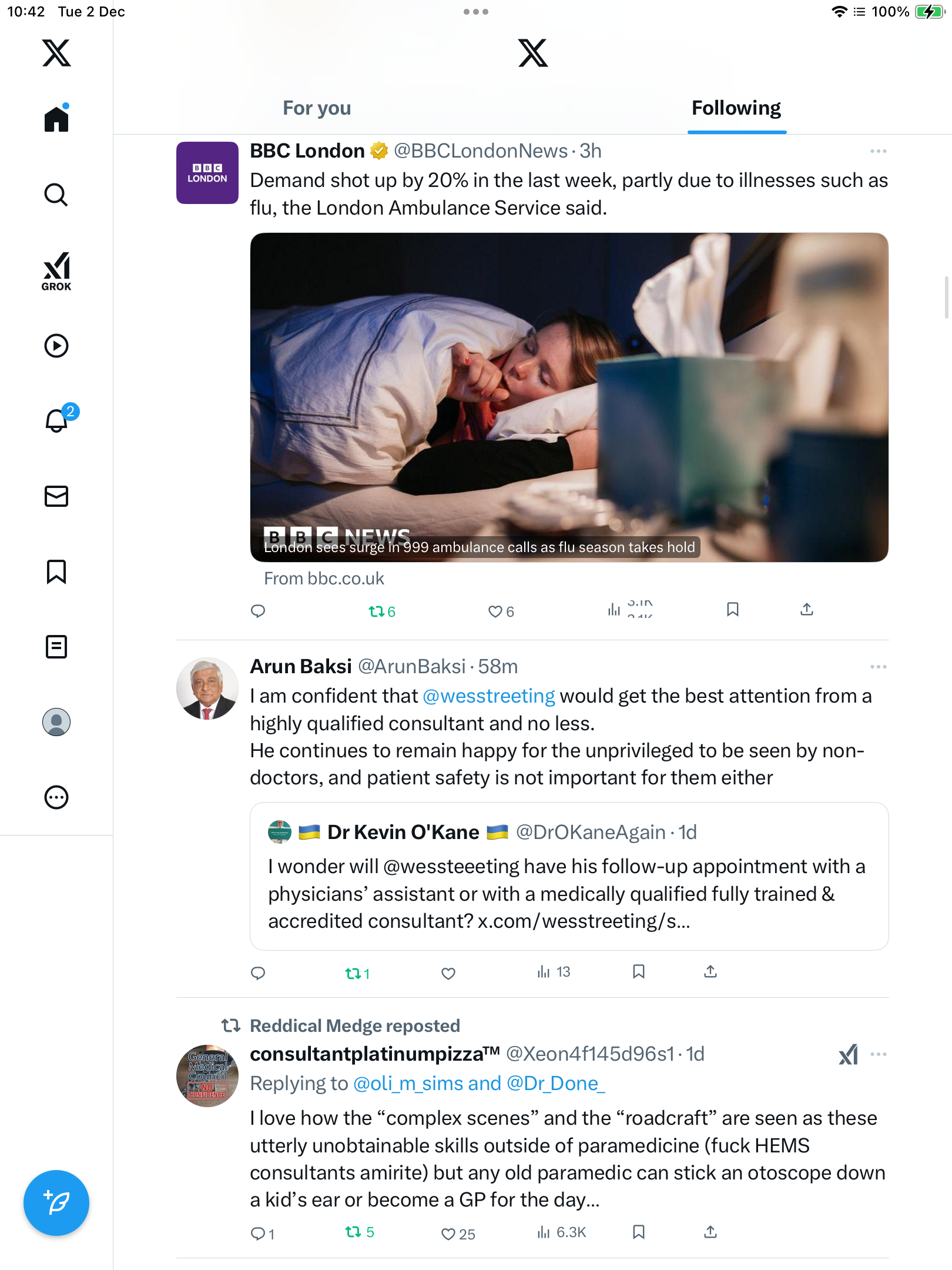Image resolution: width=952 pixels, height=1270 pixels.
Task: Open Bookmarks from the sidebar
Action: click(x=56, y=571)
